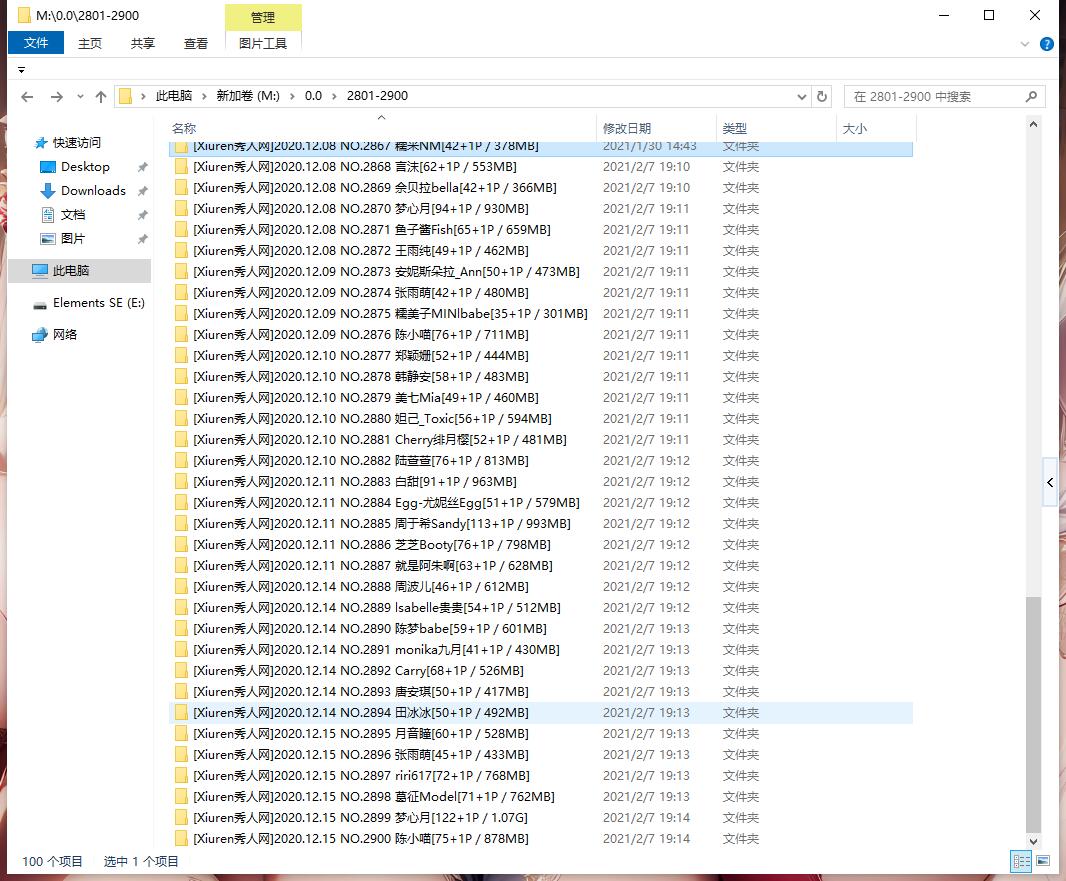
Task: Select the folder icon of NO.2892 Carry
Action: pos(181,671)
